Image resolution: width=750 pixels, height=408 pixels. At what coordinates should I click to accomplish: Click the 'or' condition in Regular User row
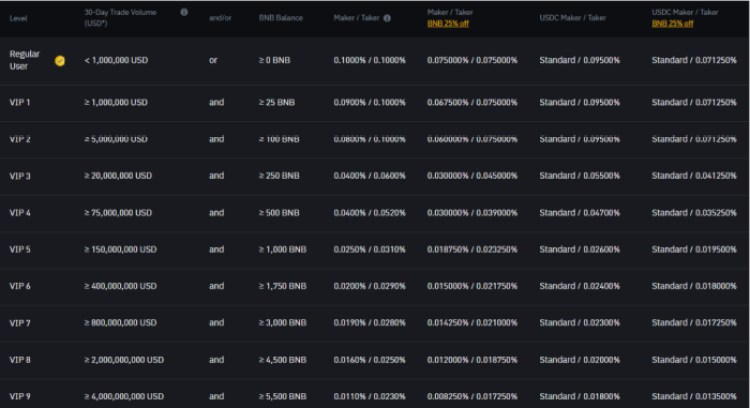213,60
